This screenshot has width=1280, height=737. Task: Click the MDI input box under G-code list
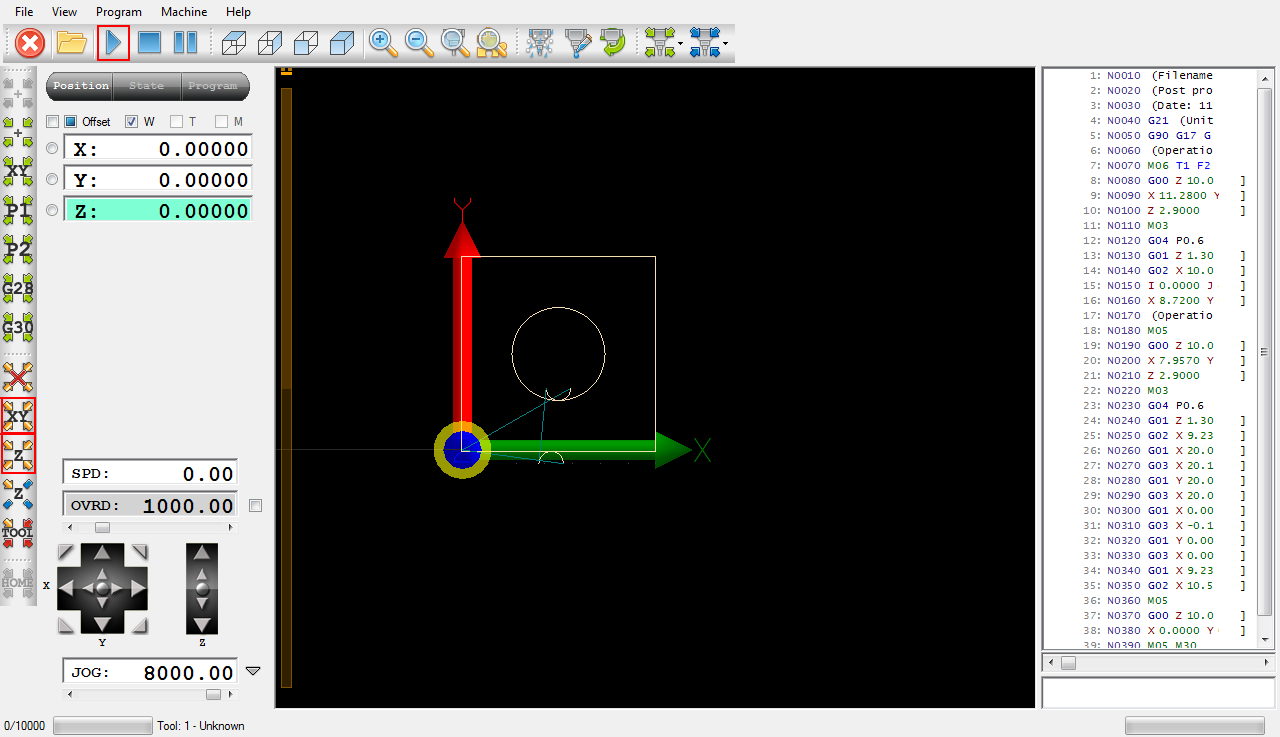coord(1158,692)
